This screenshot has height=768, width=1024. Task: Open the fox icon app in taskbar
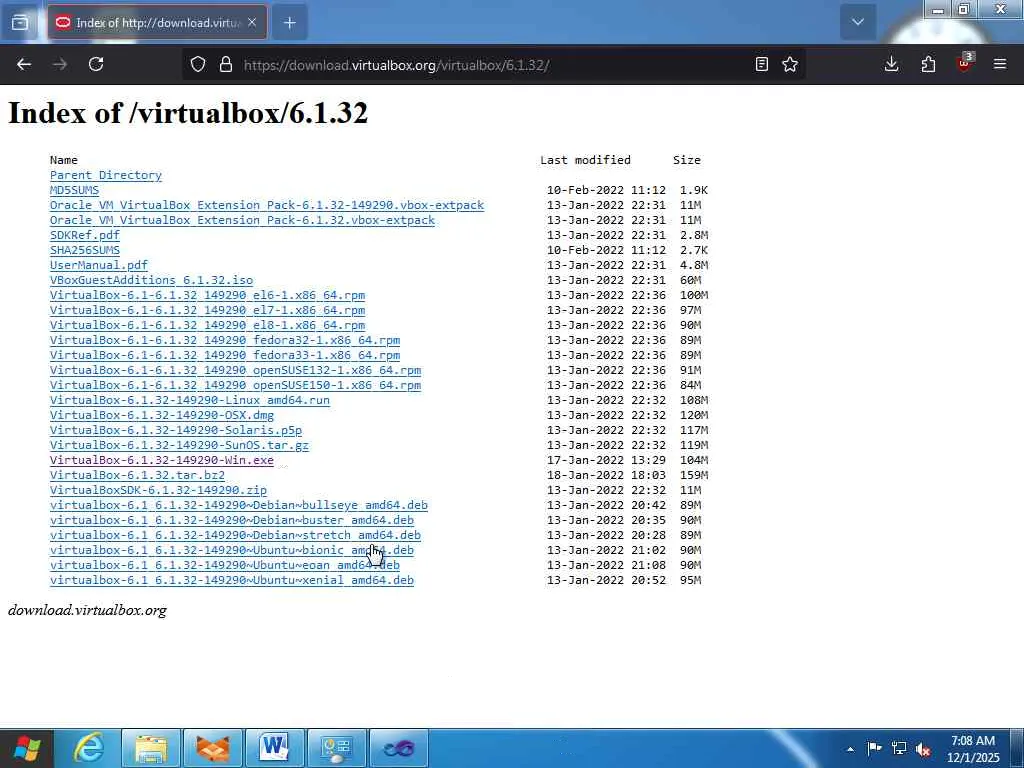click(213, 748)
